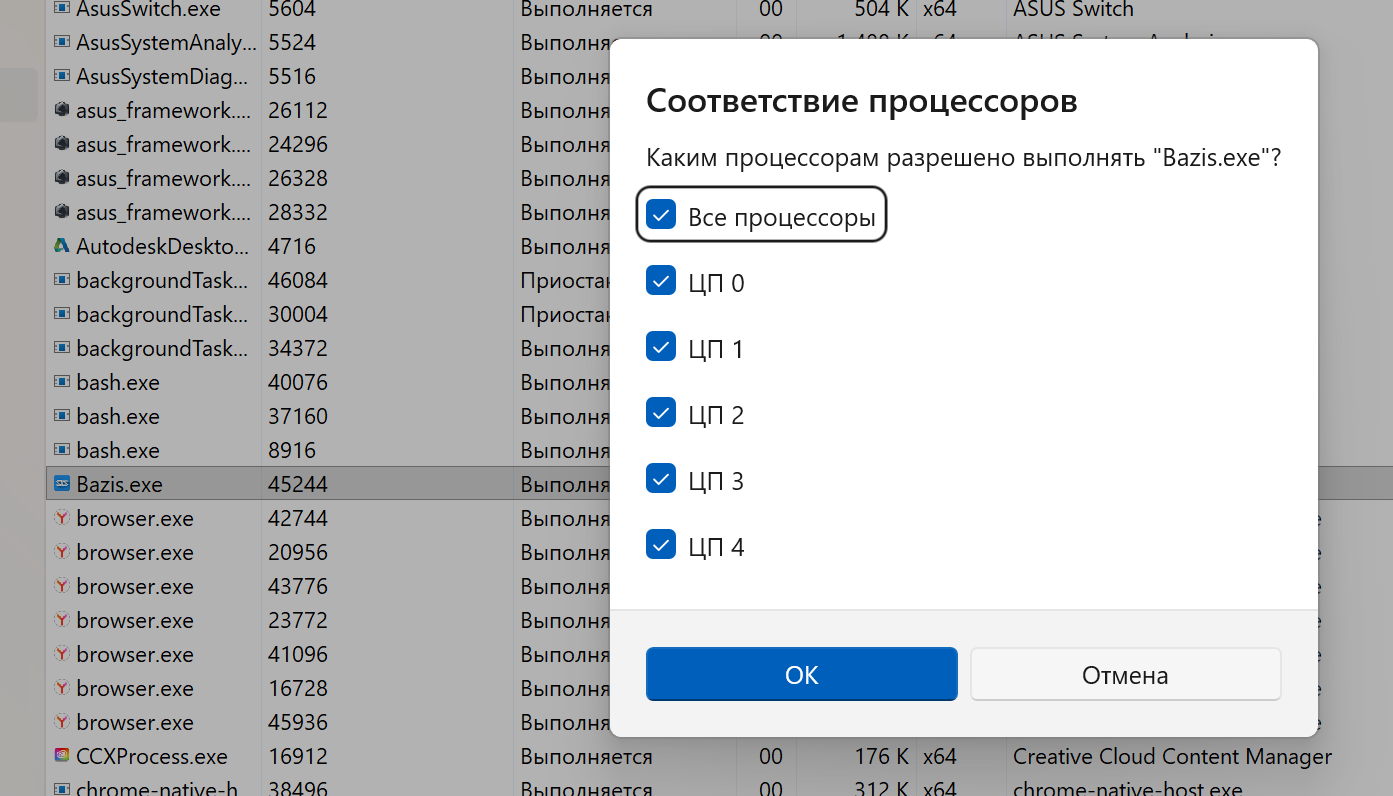Viewport: 1393px width, 796px height.
Task: Uncheck the ЦП 1 checkbox
Action: pyautogui.click(x=661, y=347)
